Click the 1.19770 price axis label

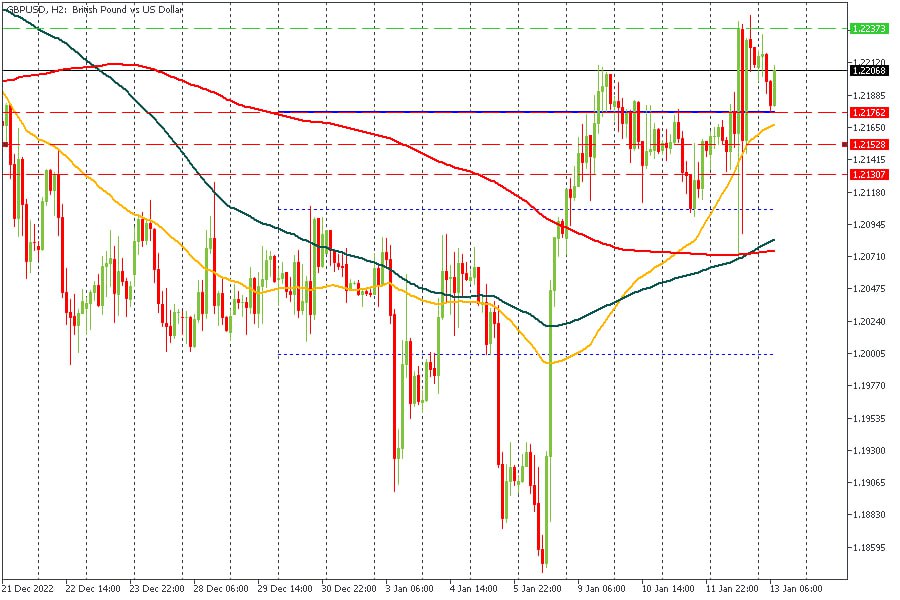click(869, 386)
